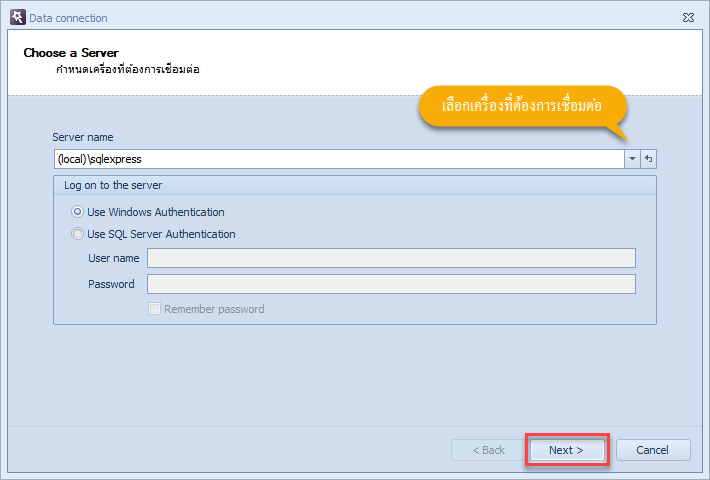Tick the Remember password checkbox
The height and width of the screenshot is (480, 710).
154,309
